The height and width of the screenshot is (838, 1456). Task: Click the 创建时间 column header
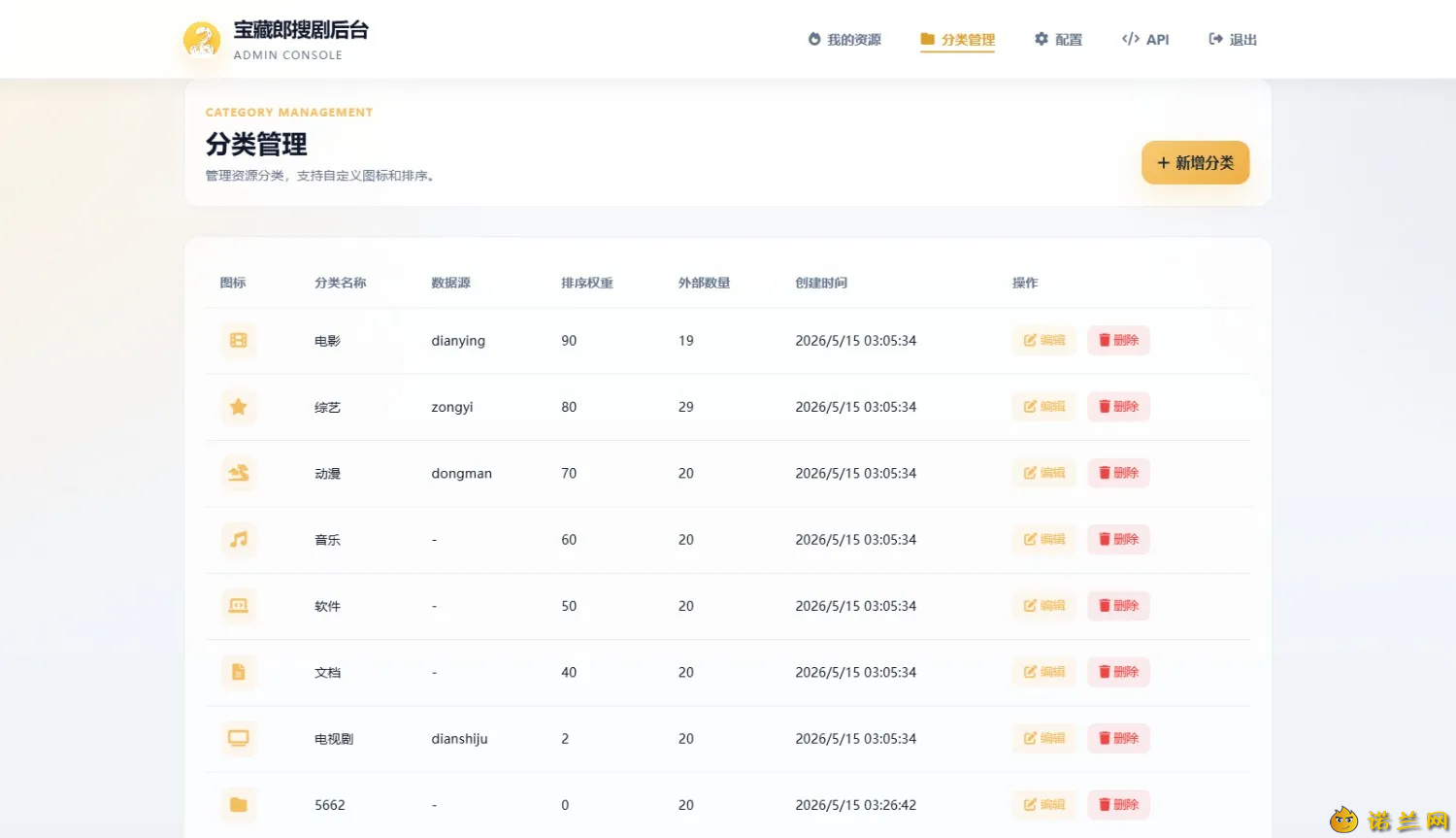point(821,283)
